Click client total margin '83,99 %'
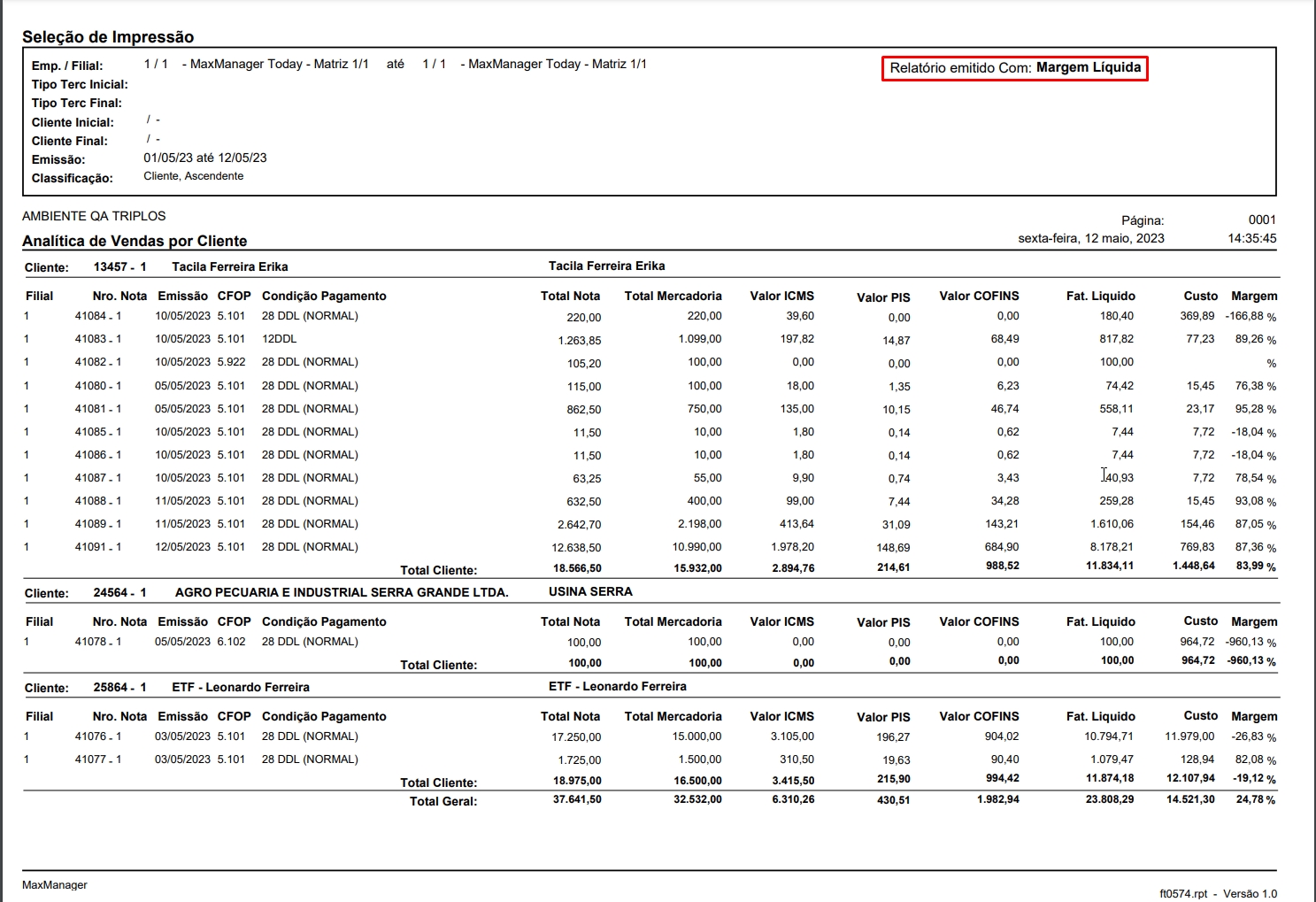 coord(1256,567)
